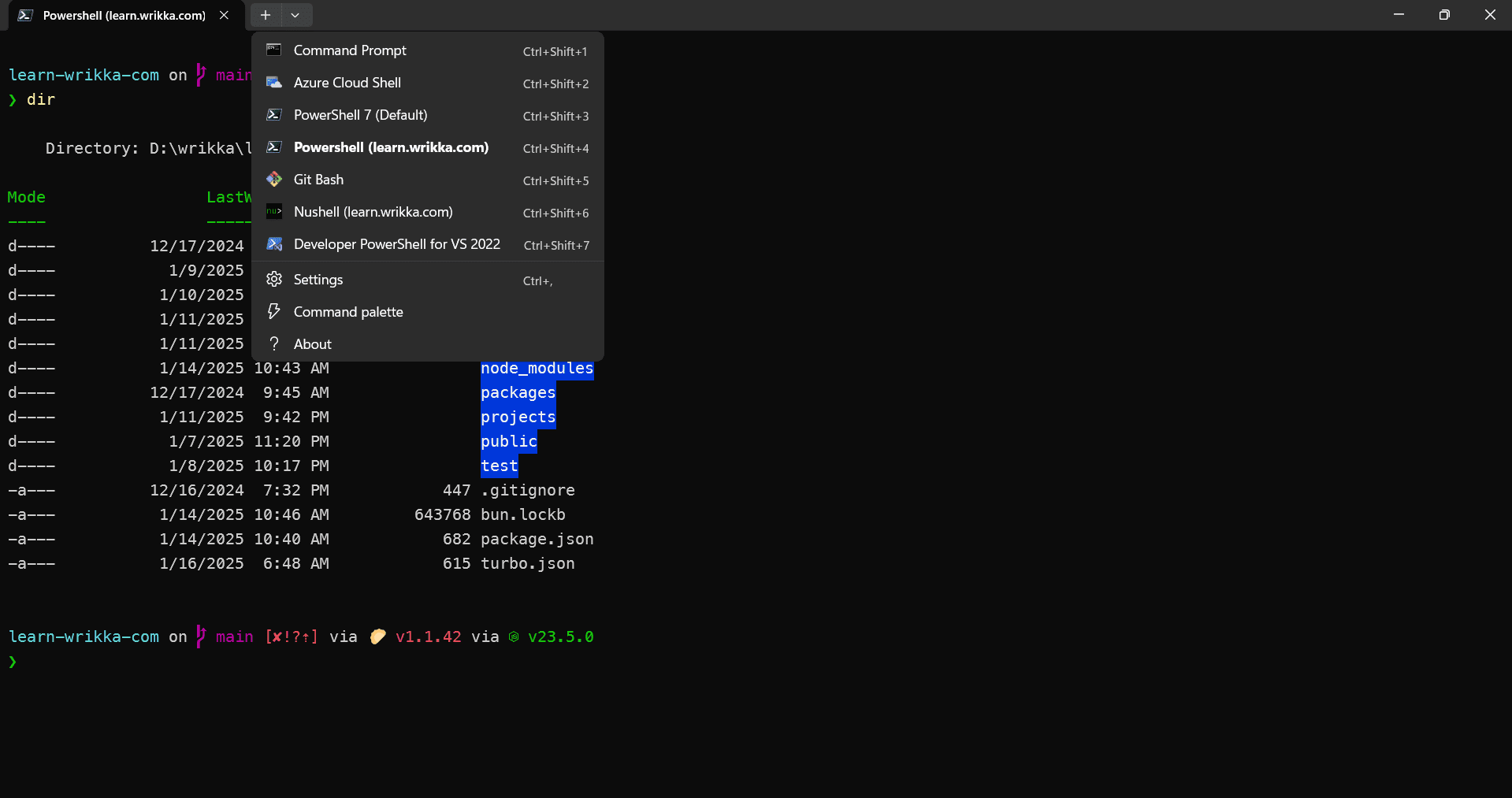Click the v23.5.0 node version text
Image resolution: width=1512 pixels, height=798 pixels.
click(560, 637)
